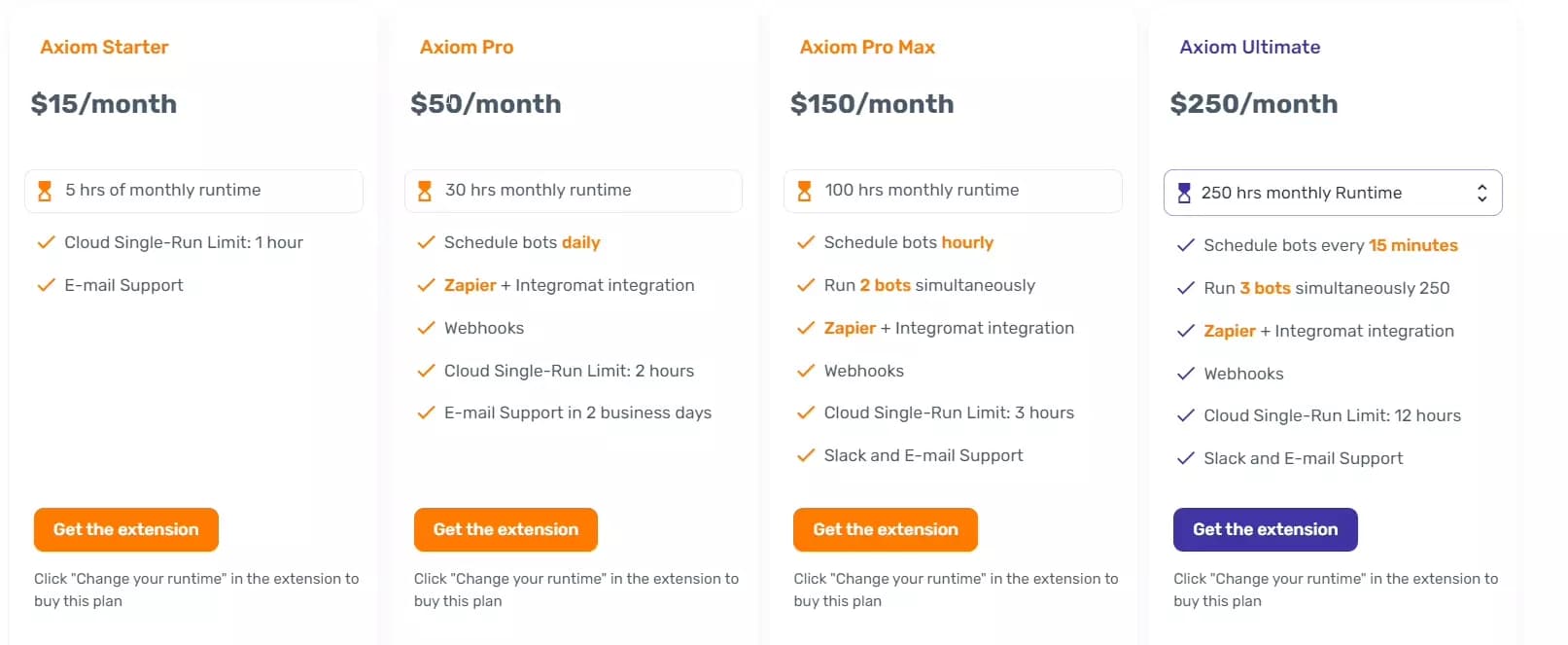Click the checkmark beside Schedule bots hourly
This screenshot has height=645, width=1568.
(805, 241)
